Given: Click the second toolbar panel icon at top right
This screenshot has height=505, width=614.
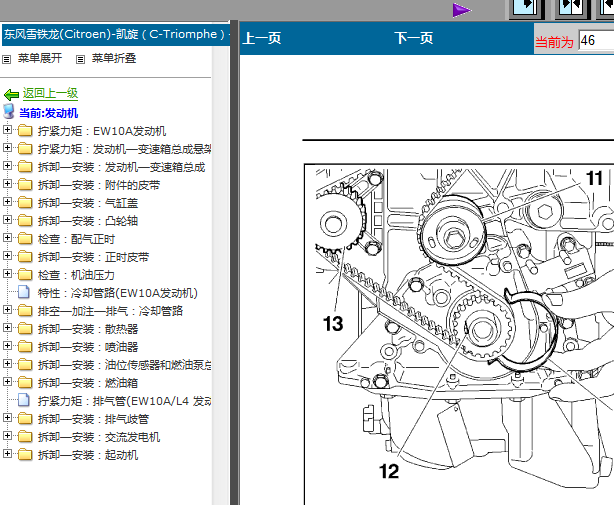Looking at the screenshot, I should pyautogui.click(x=572, y=9).
